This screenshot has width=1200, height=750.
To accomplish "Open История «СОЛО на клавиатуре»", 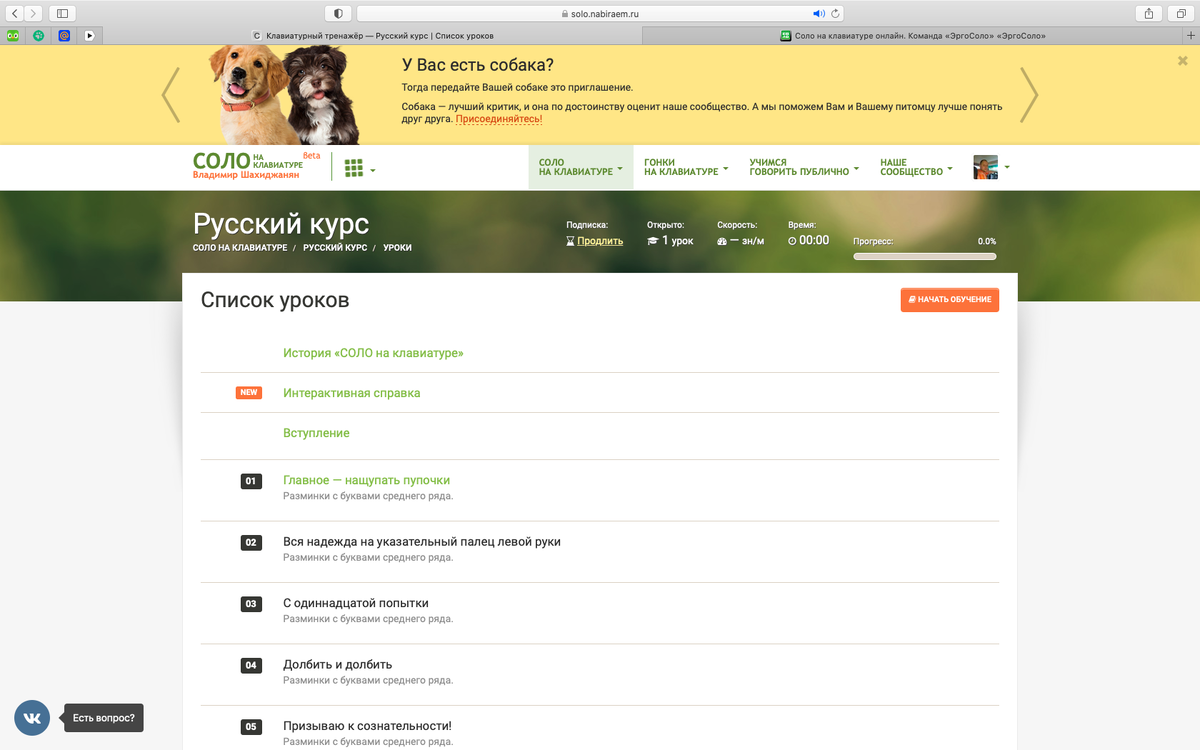I will [x=373, y=353].
